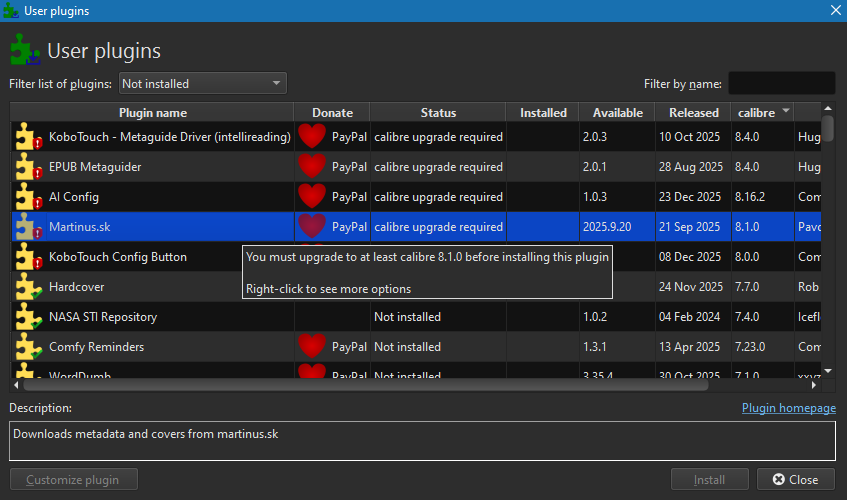This screenshot has height=500, width=847.
Task: Click the Install button
Action: pos(710,479)
